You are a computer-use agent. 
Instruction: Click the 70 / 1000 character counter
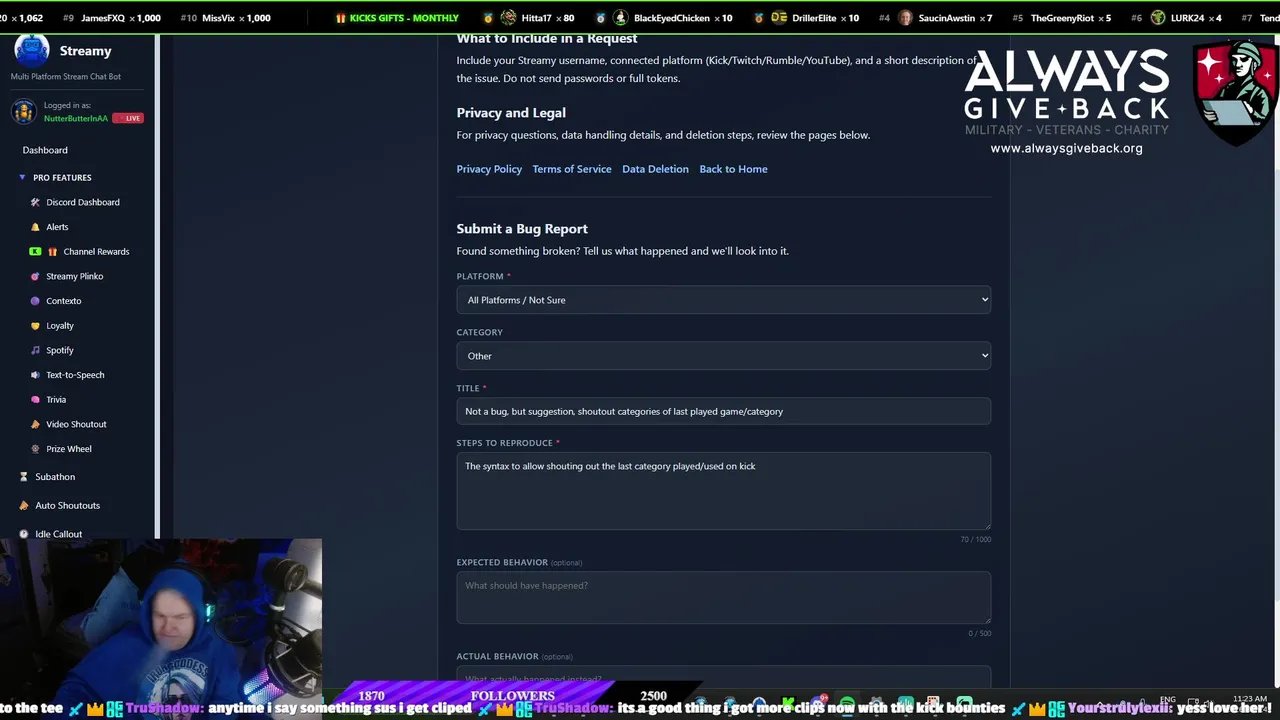tap(975, 539)
